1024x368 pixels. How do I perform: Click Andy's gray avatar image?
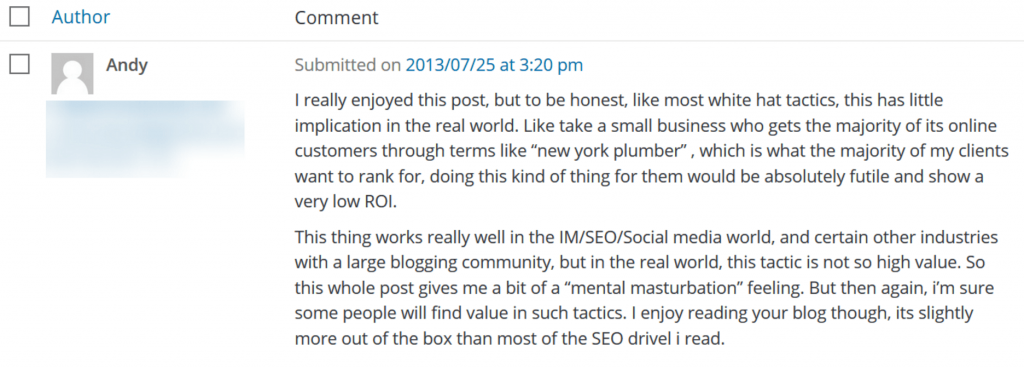[72, 74]
